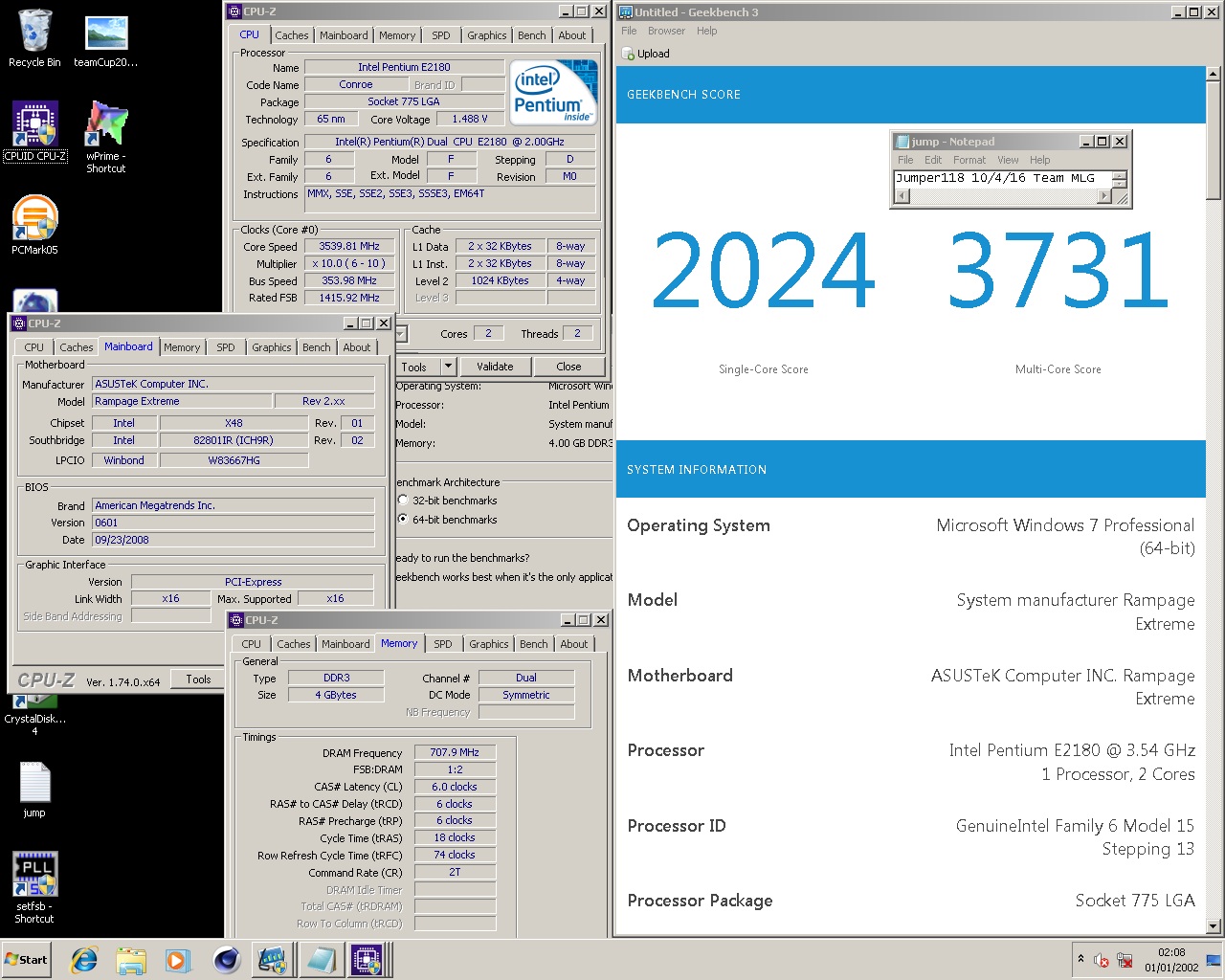Click the single-core score 2024

click(x=763, y=271)
